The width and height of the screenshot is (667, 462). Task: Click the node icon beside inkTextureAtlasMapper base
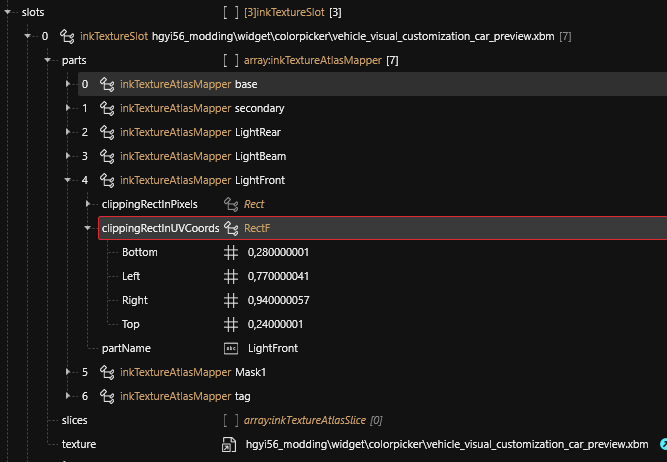pyautogui.click(x=107, y=84)
